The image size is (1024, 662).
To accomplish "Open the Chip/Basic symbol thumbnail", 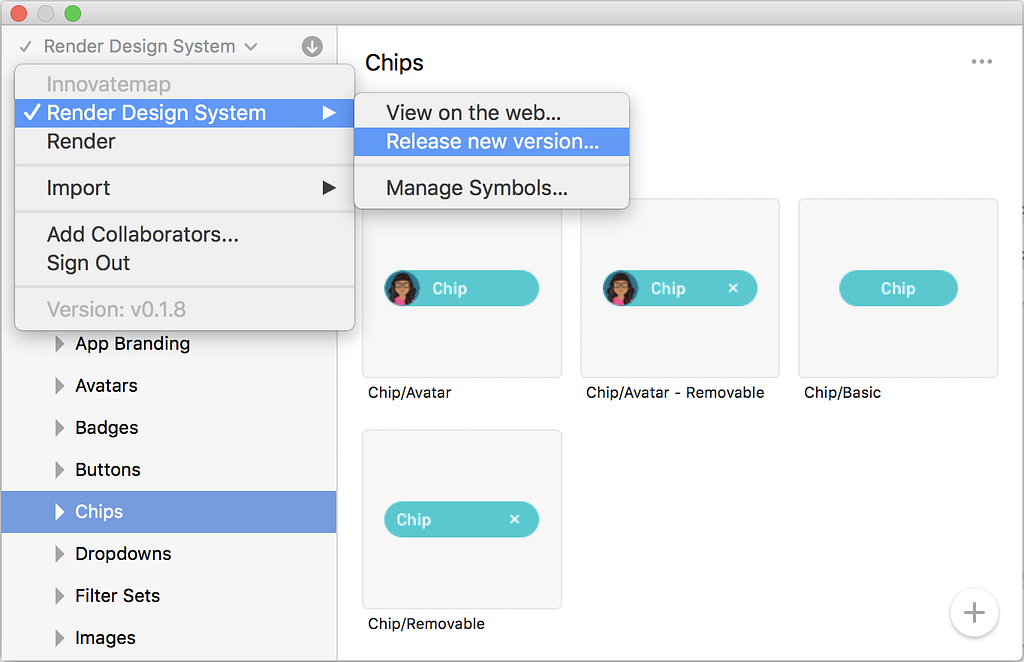I will coord(898,288).
